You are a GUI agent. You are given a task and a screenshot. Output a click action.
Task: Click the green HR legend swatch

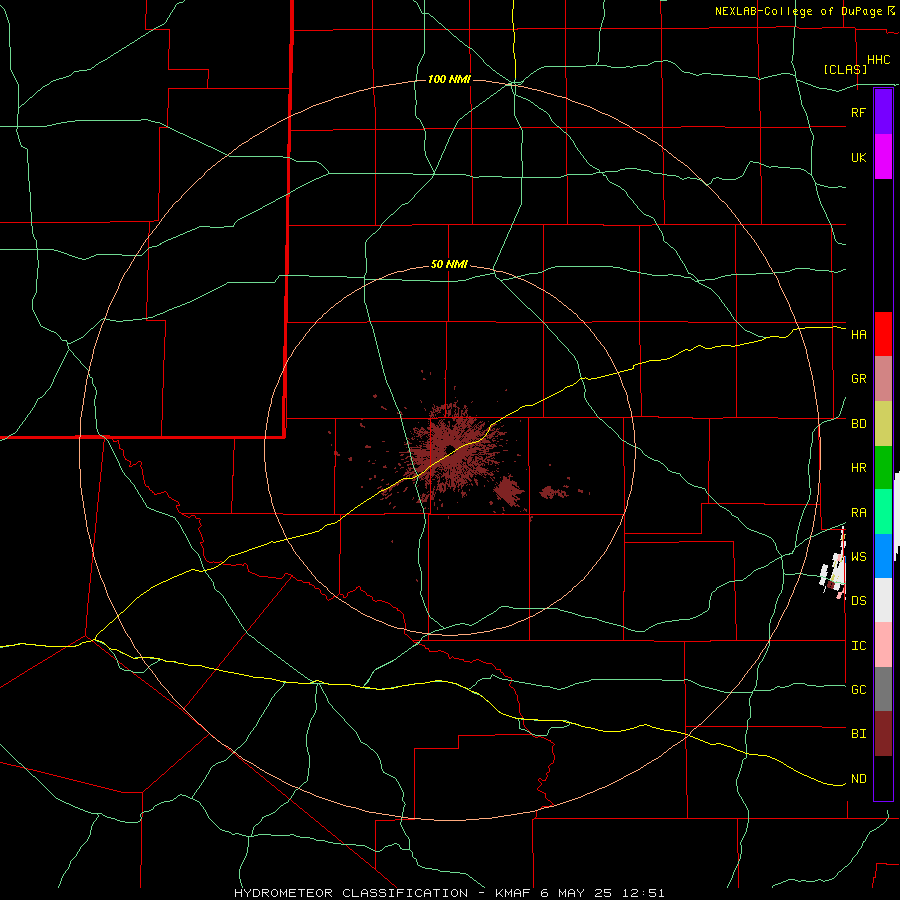(x=883, y=468)
